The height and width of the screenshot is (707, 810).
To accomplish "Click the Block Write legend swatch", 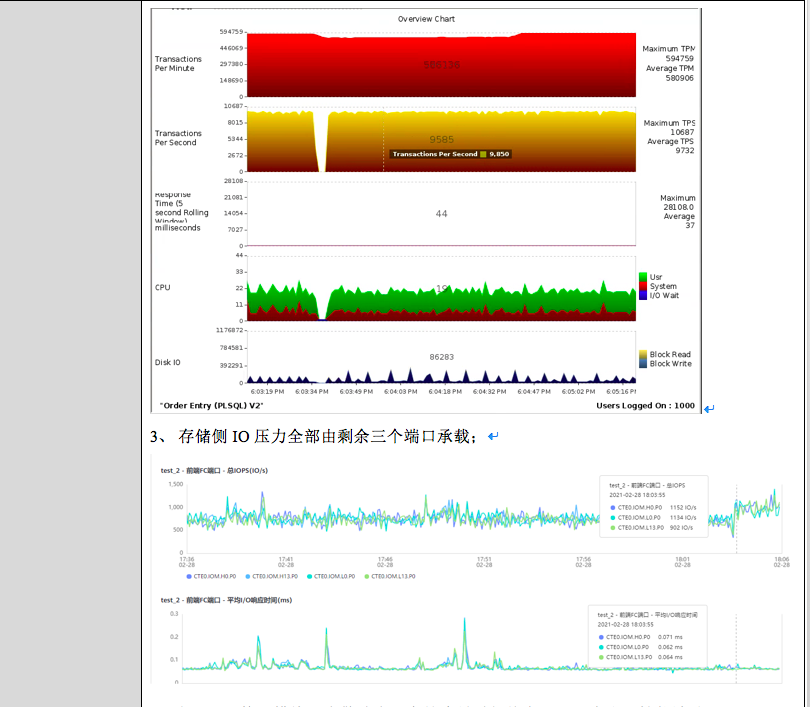I will [x=643, y=364].
